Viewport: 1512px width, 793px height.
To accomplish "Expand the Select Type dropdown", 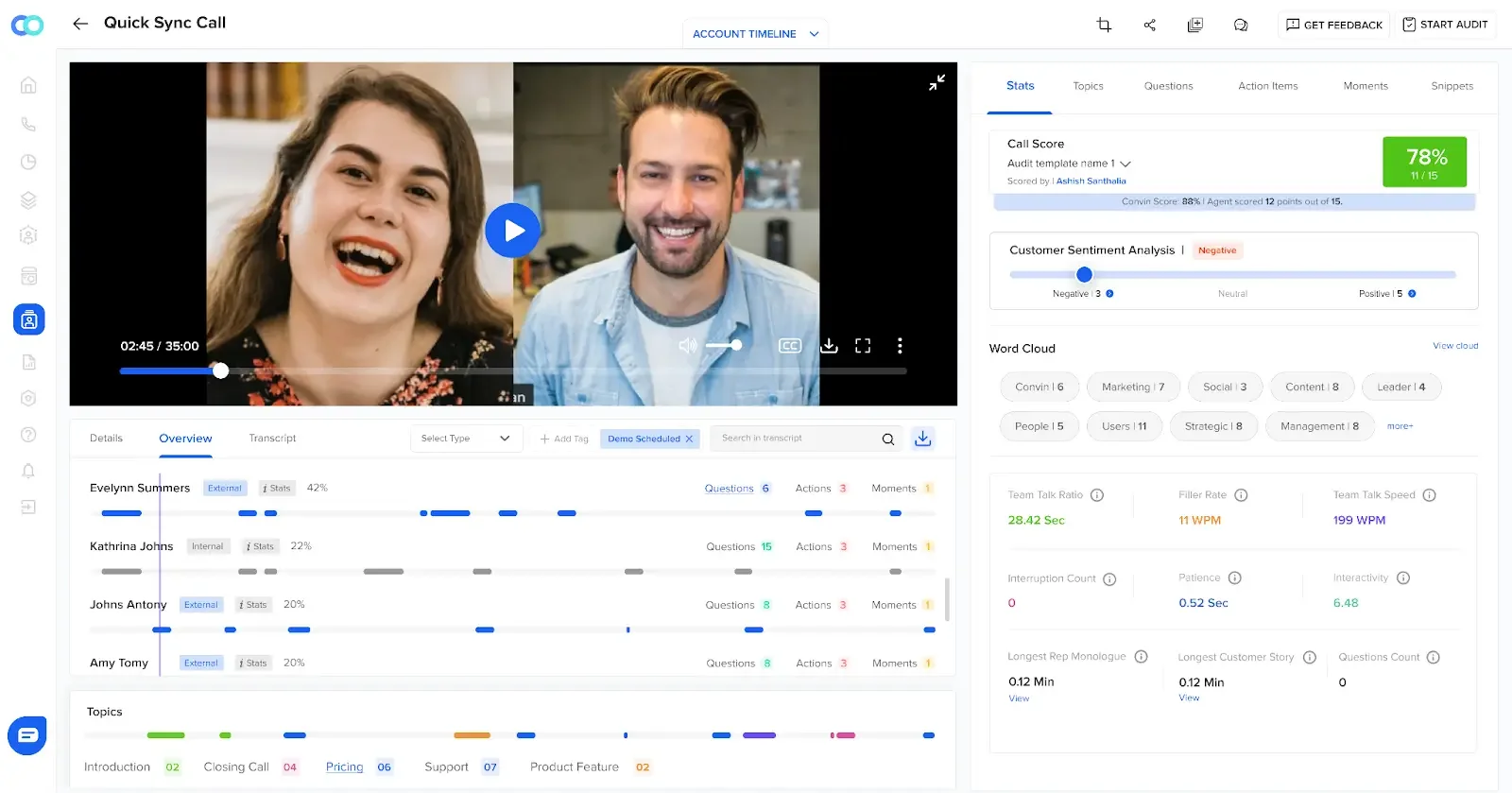I will click(466, 439).
